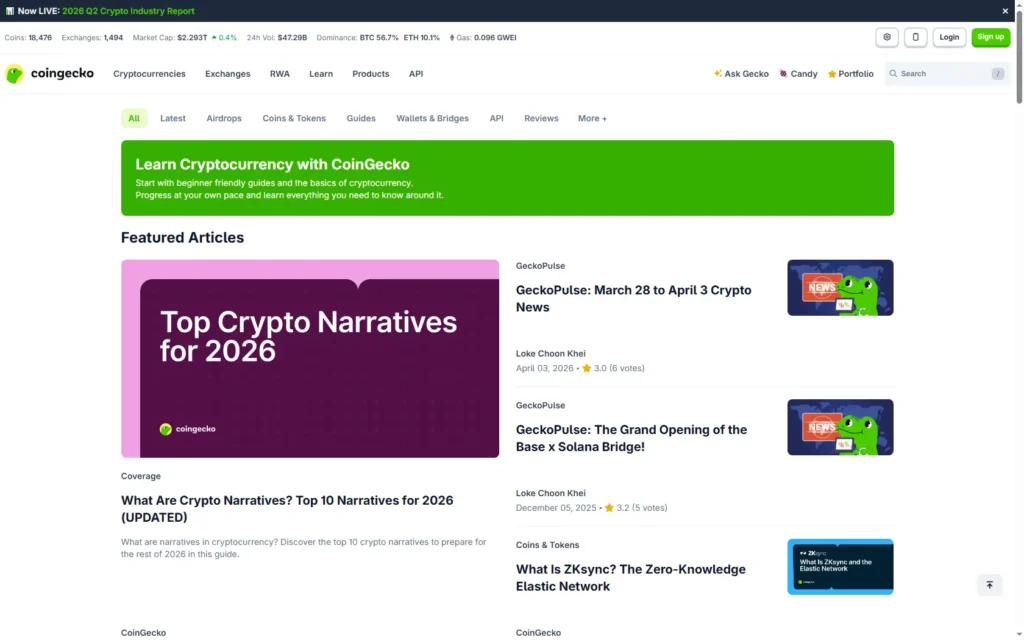Switch to the Coins & Tokens tab
The image size is (1024, 640).
click(294, 118)
